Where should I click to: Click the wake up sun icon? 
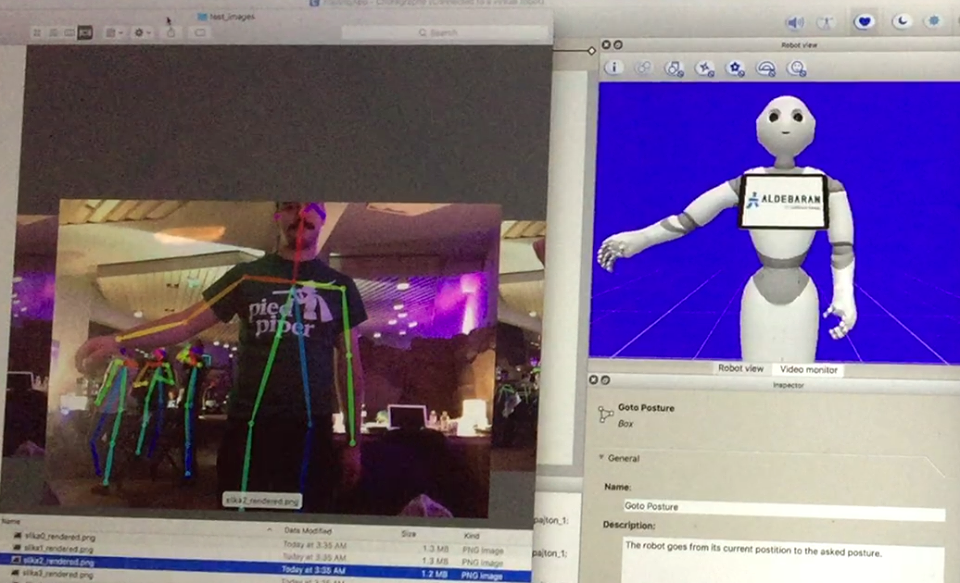934,21
